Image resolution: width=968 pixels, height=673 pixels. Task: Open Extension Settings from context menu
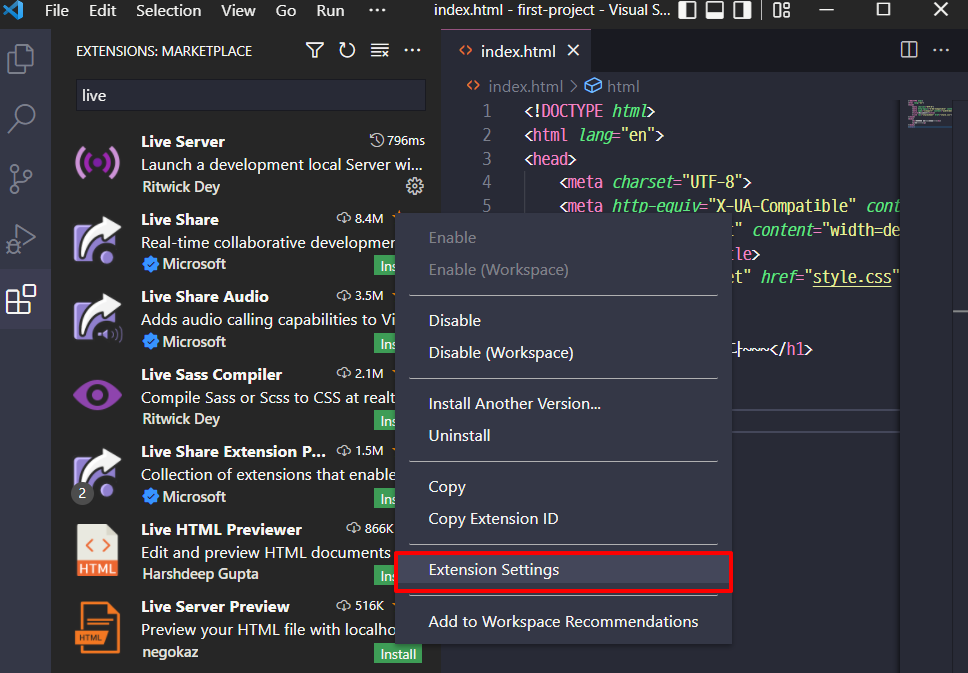(563, 570)
